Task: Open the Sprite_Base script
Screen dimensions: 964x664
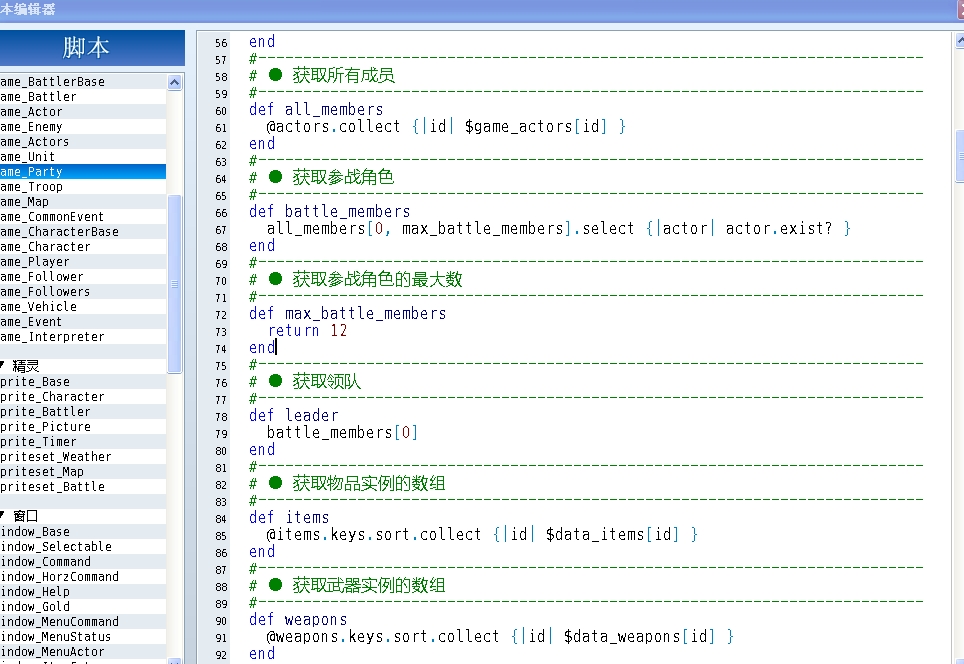Action: (83, 382)
